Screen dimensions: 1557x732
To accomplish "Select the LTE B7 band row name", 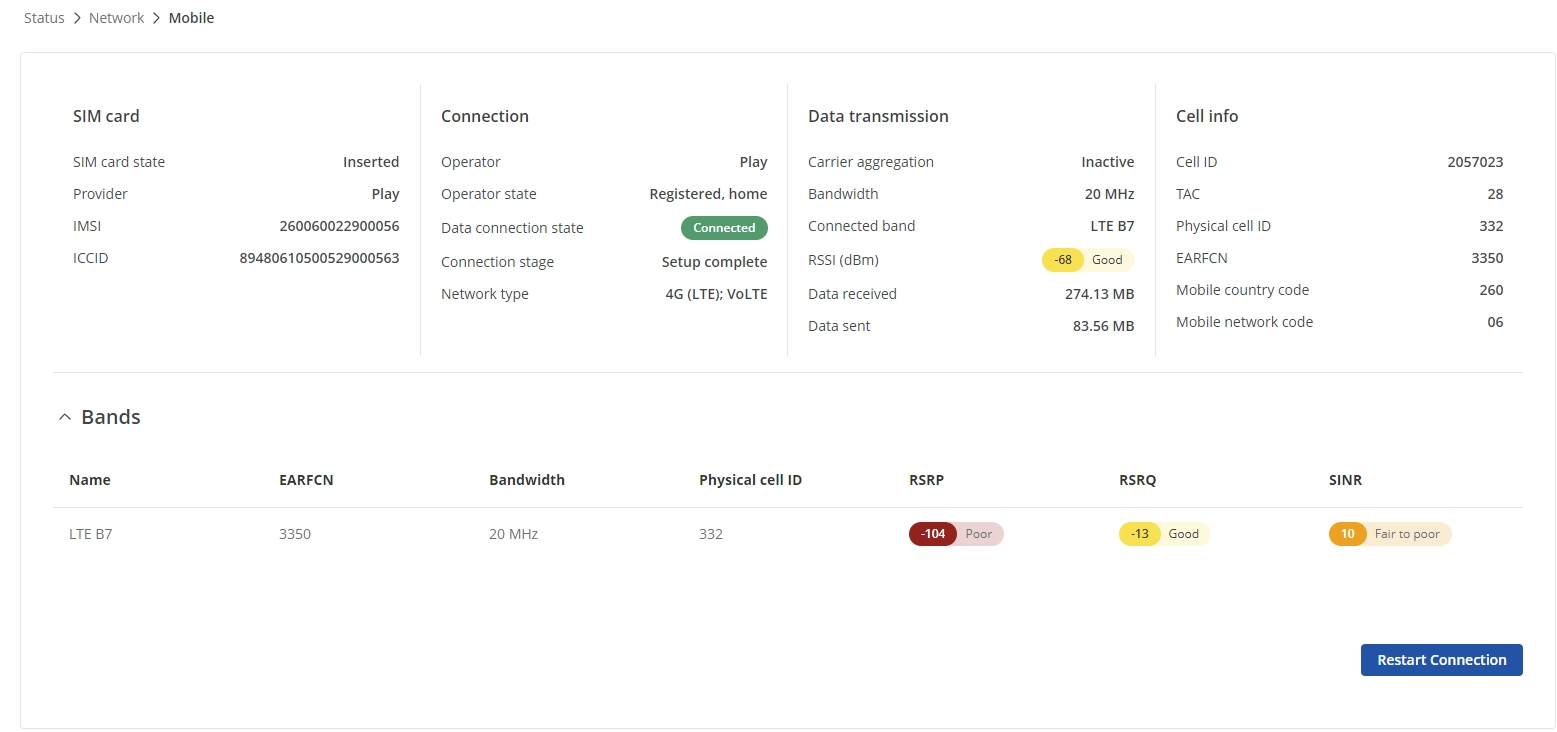I will [91, 534].
